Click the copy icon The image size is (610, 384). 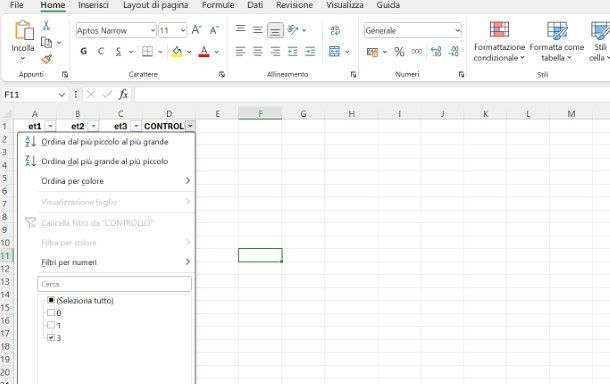[46, 42]
